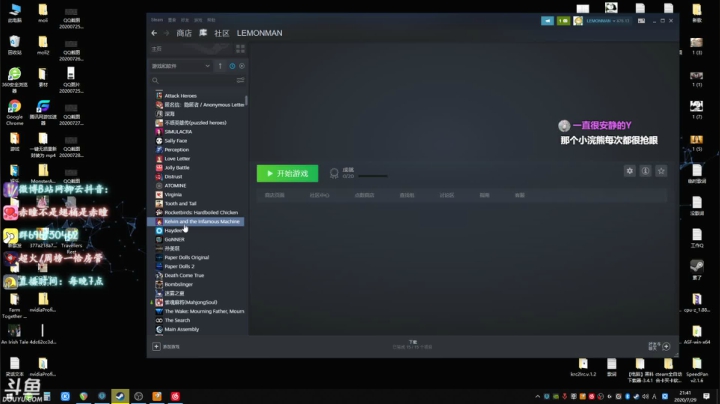Select Paper Dolls Original entry
Image resolution: width=720 pixels, height=404 pixels.
coord(186,258)
